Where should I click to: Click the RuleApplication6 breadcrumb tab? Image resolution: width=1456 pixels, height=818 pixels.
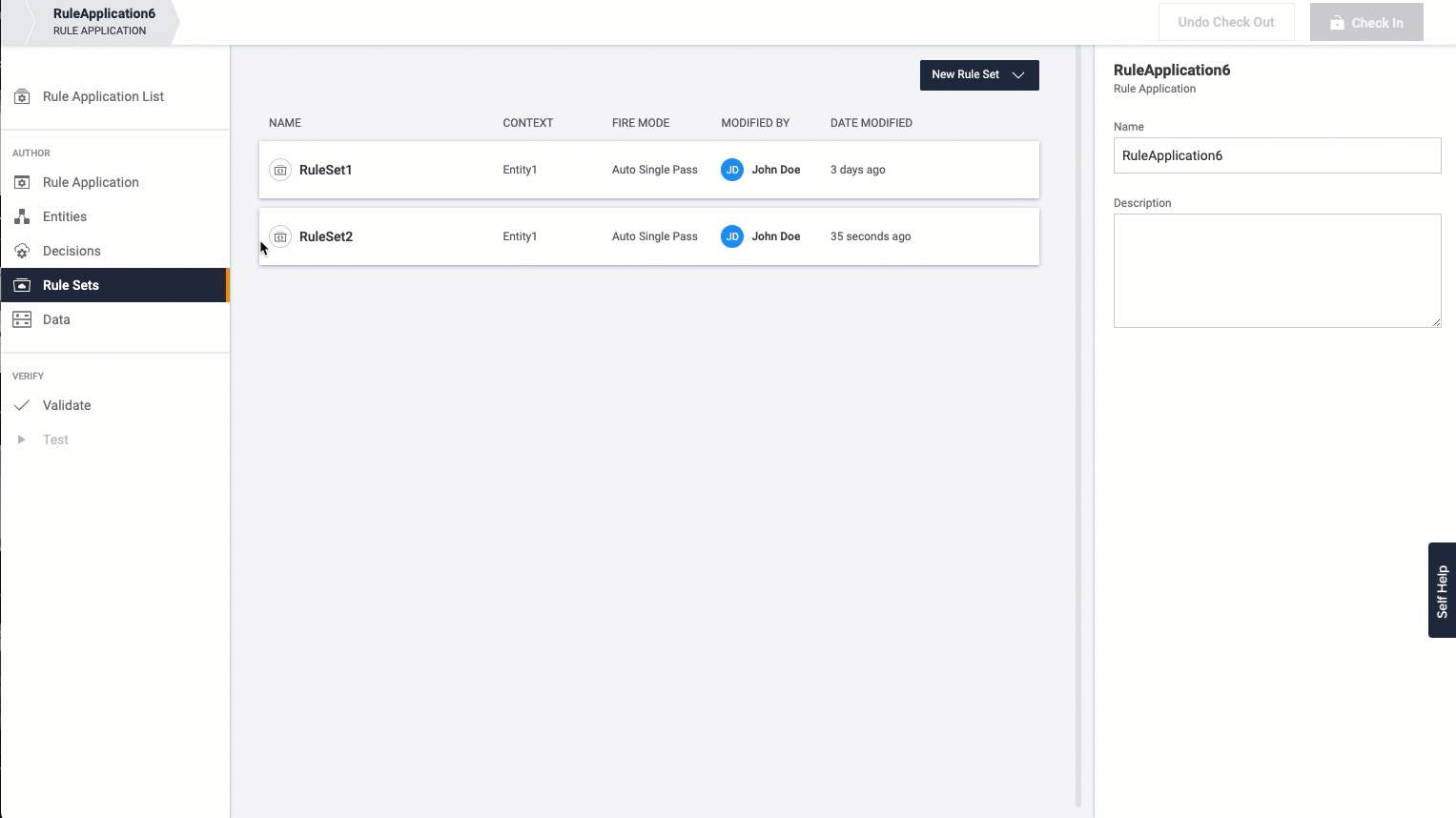click(x=103, y=22)
